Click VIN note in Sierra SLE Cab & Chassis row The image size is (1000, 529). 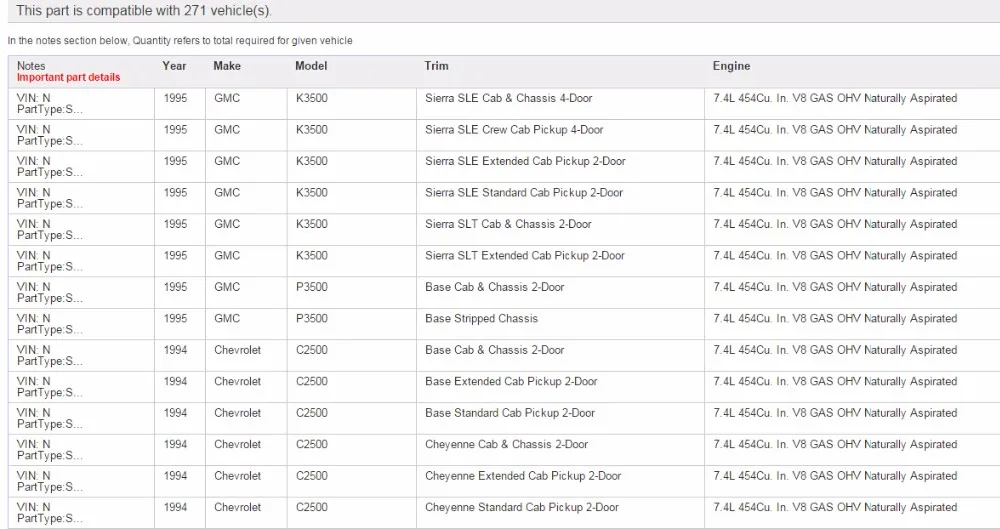(50, 103)
